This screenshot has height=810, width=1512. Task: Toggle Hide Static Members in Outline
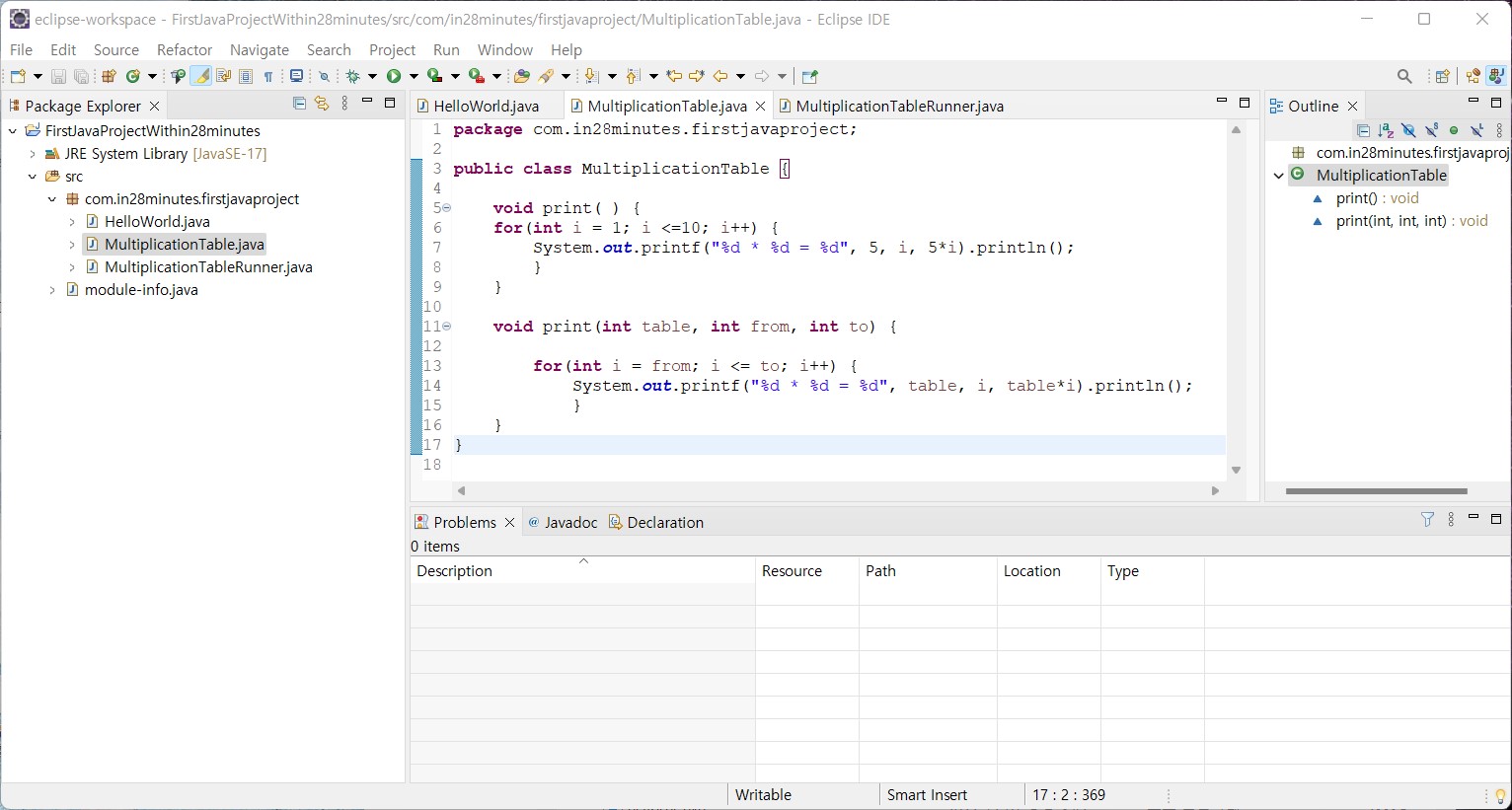tap(1431, 130)
